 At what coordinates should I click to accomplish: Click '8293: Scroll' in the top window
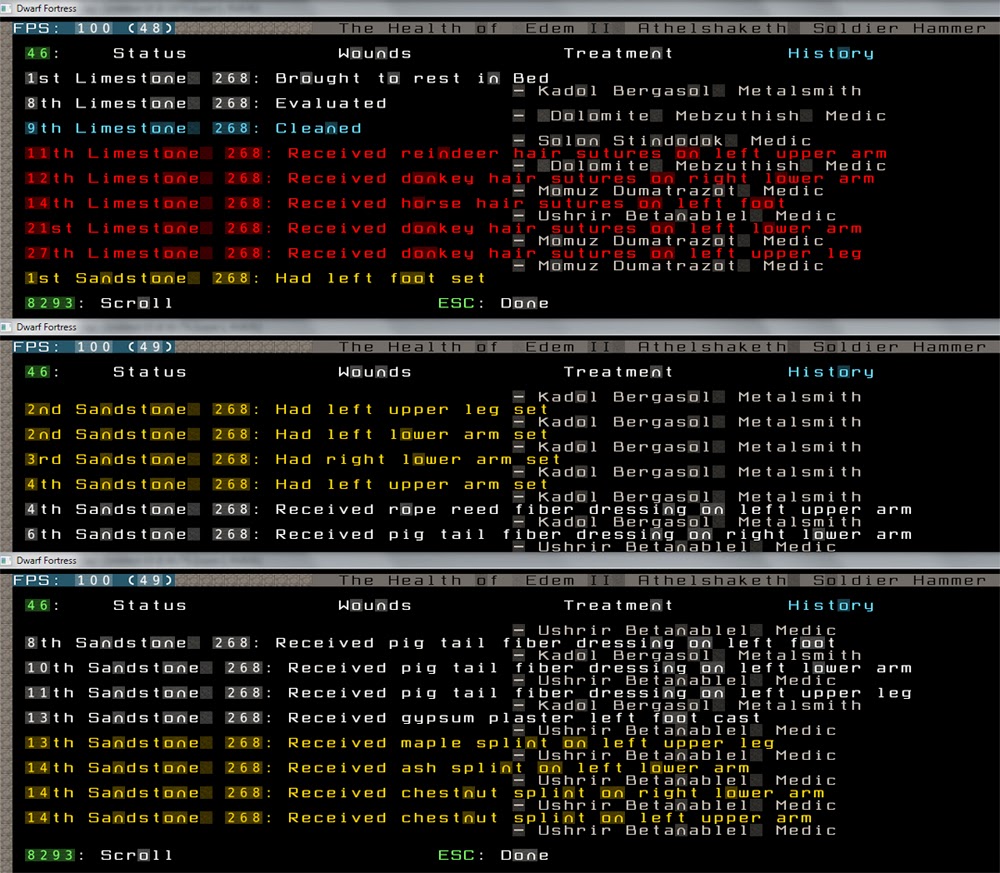(99, 304)
